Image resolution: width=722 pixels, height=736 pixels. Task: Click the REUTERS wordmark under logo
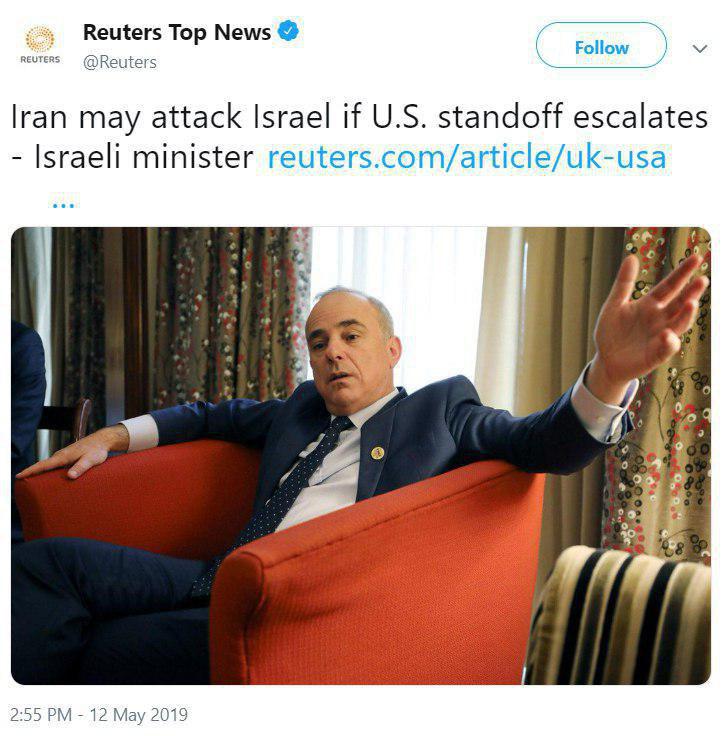click(x=40, y=59)
